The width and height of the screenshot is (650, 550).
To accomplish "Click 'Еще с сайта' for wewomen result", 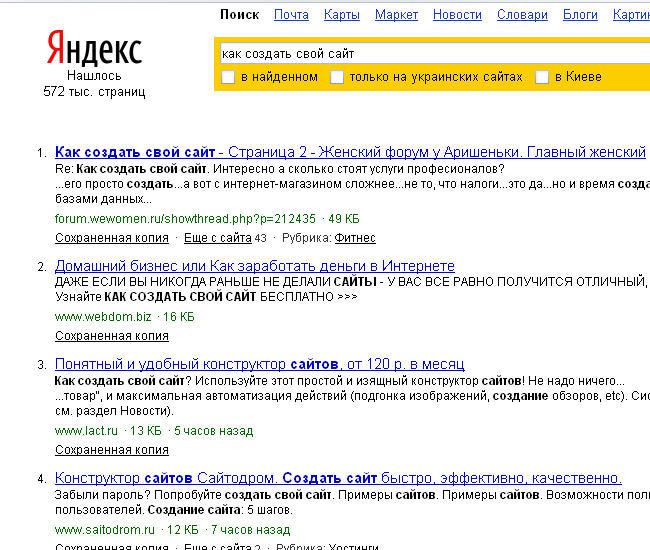I will click(218, 238).
